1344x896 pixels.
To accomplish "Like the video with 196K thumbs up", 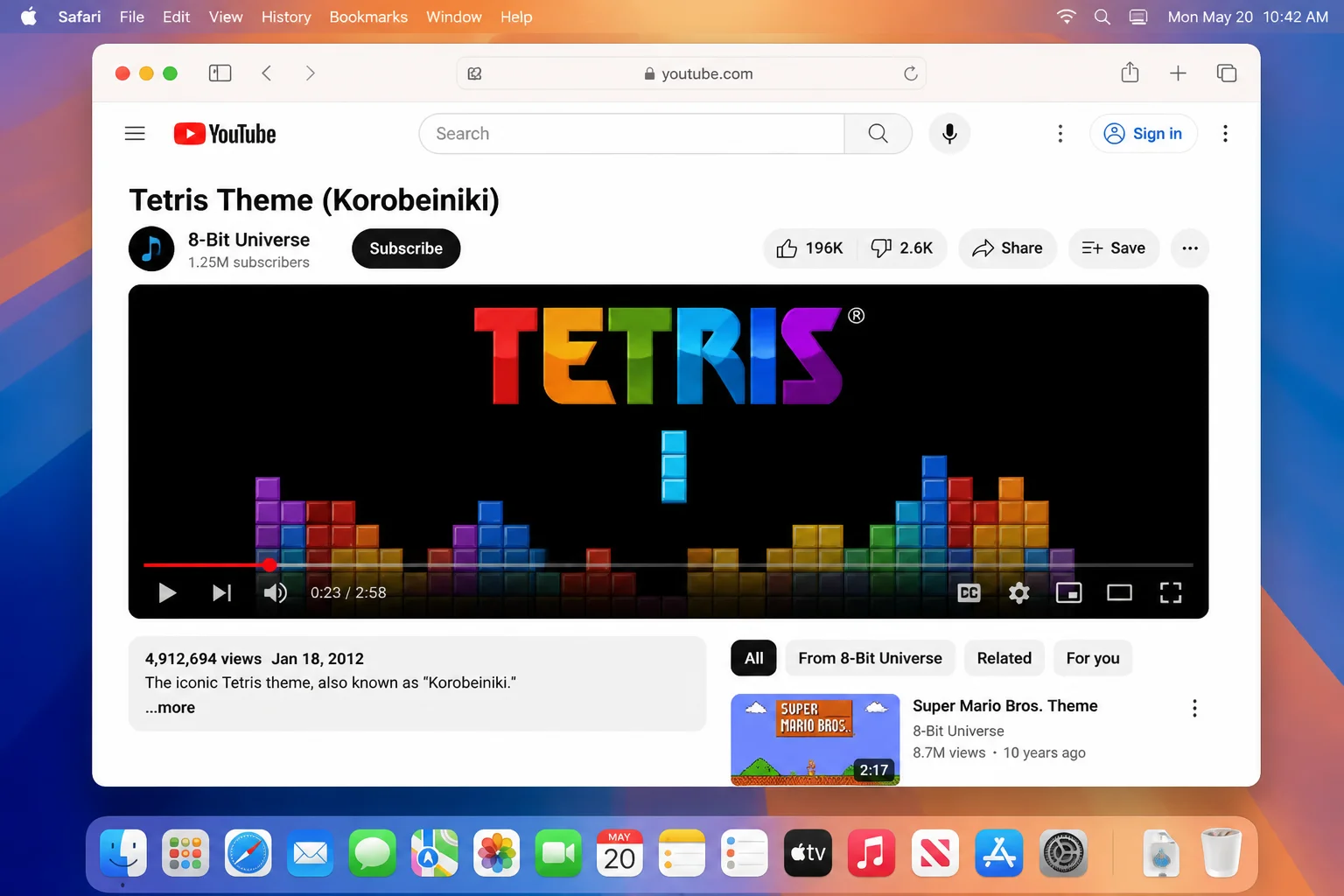I will point(810,248).
